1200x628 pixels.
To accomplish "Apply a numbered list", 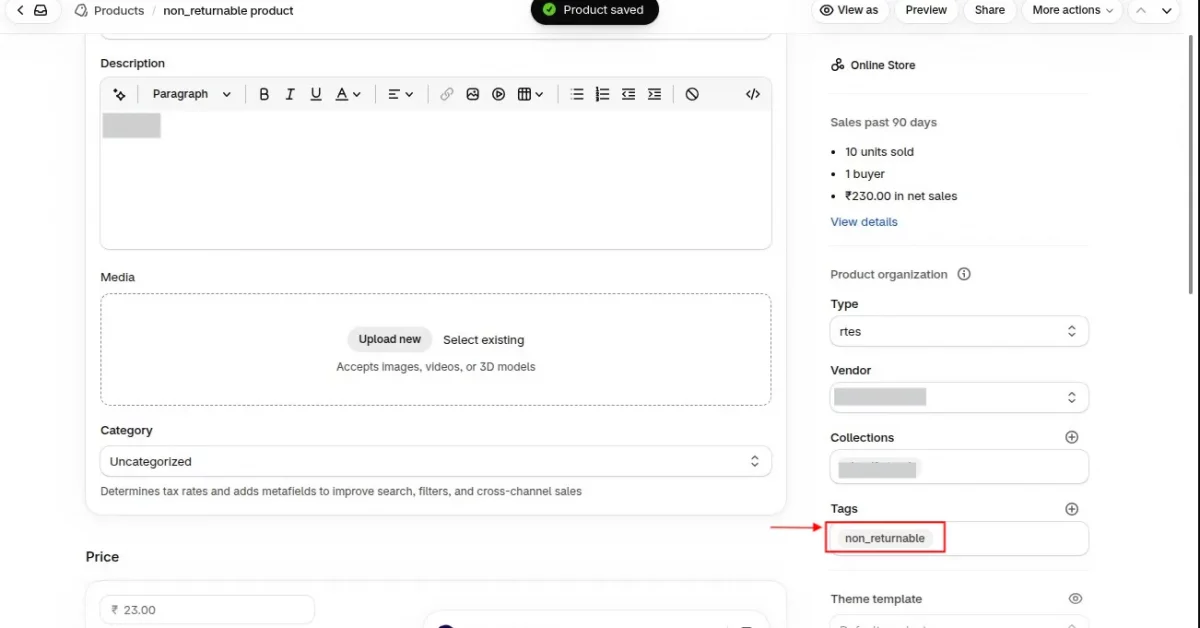I will click(602, 94).
